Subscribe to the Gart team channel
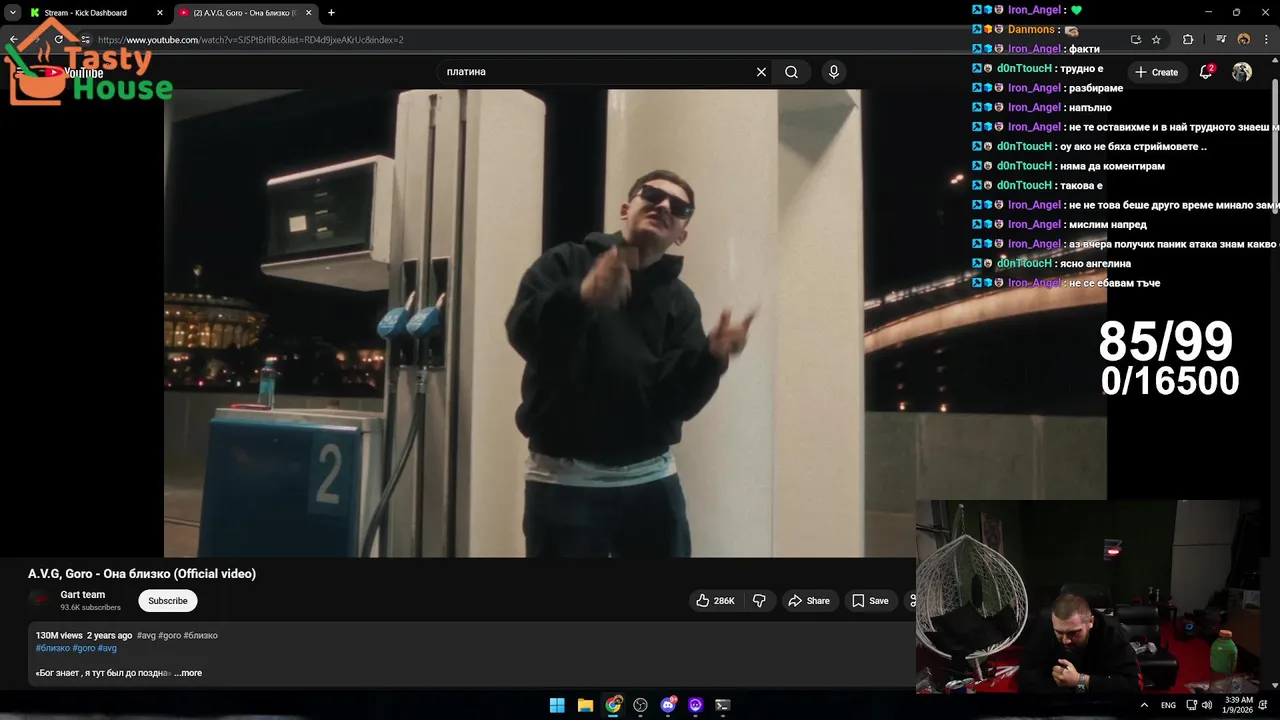Screen dimensions: 1280x720 pos(168,601)
